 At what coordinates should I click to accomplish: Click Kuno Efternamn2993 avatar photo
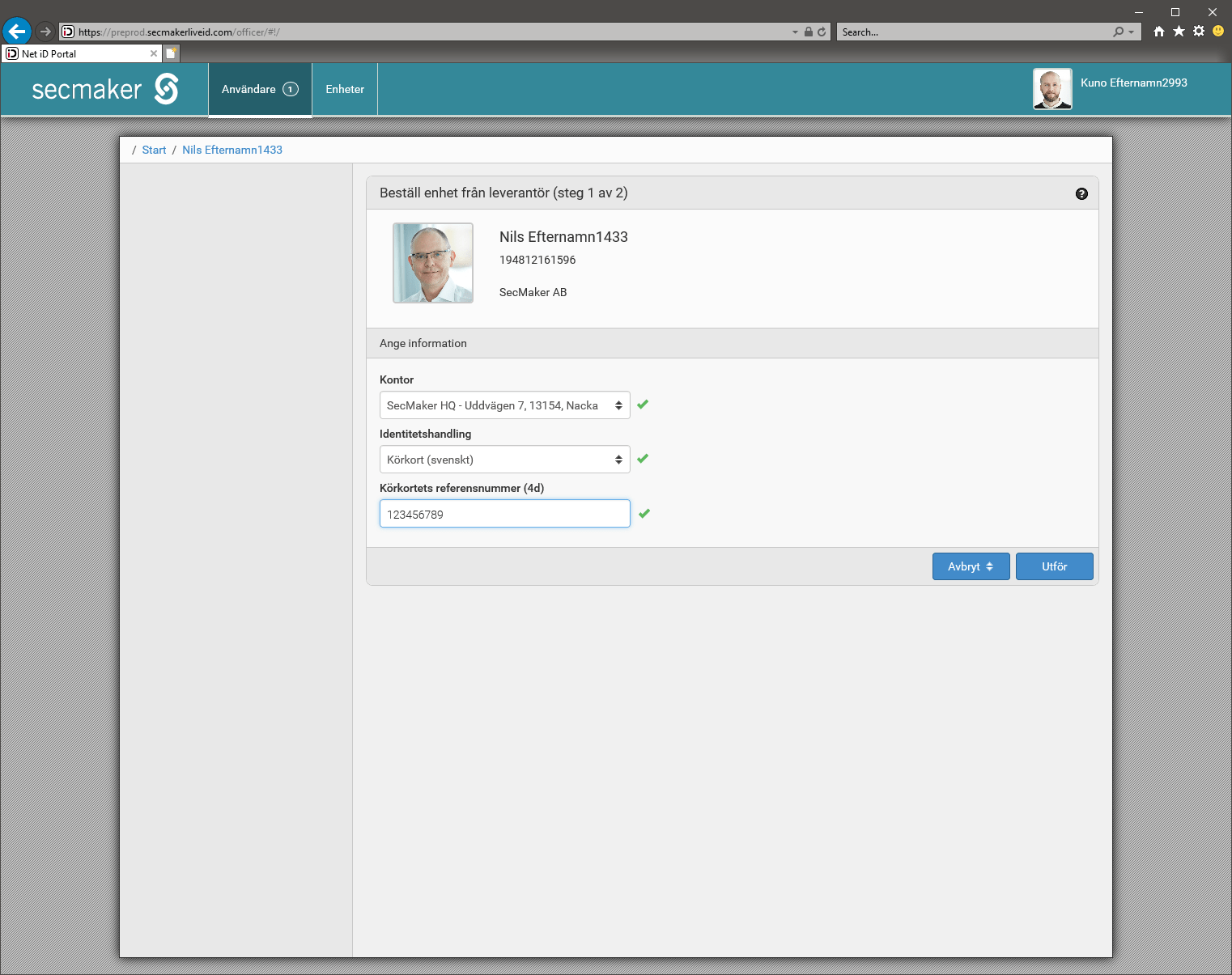click(x=1052, y=88)
